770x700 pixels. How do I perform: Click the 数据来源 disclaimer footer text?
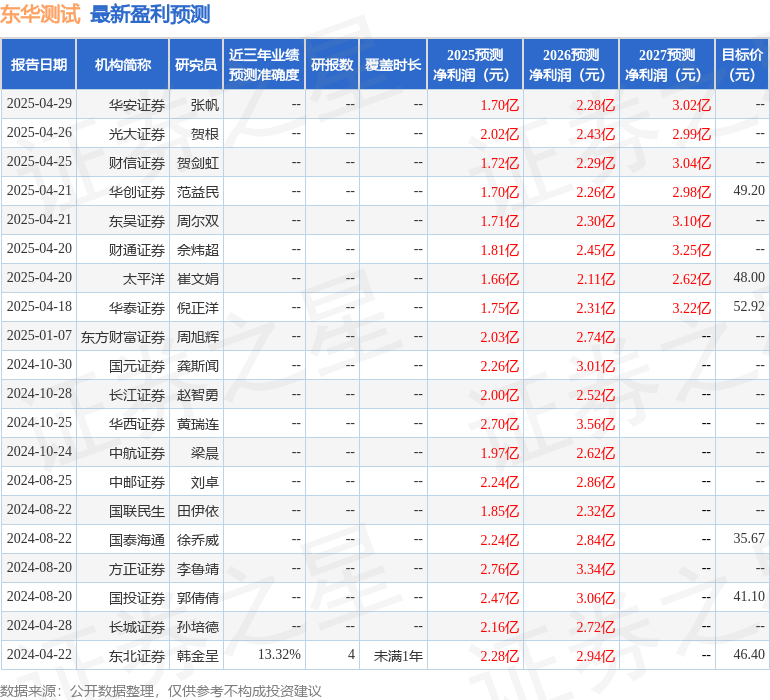tap(161, 691)
